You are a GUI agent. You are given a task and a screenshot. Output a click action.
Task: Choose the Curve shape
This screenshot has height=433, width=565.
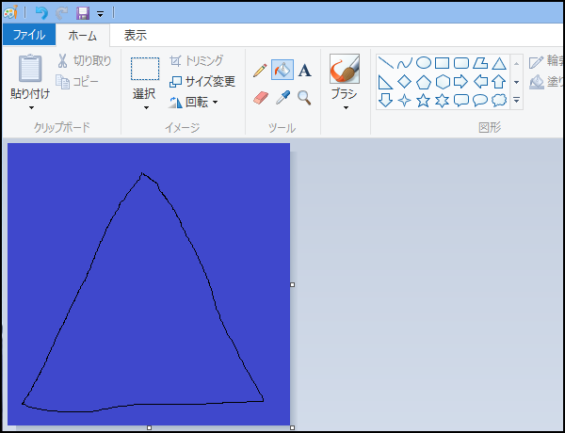pos(404,64)
